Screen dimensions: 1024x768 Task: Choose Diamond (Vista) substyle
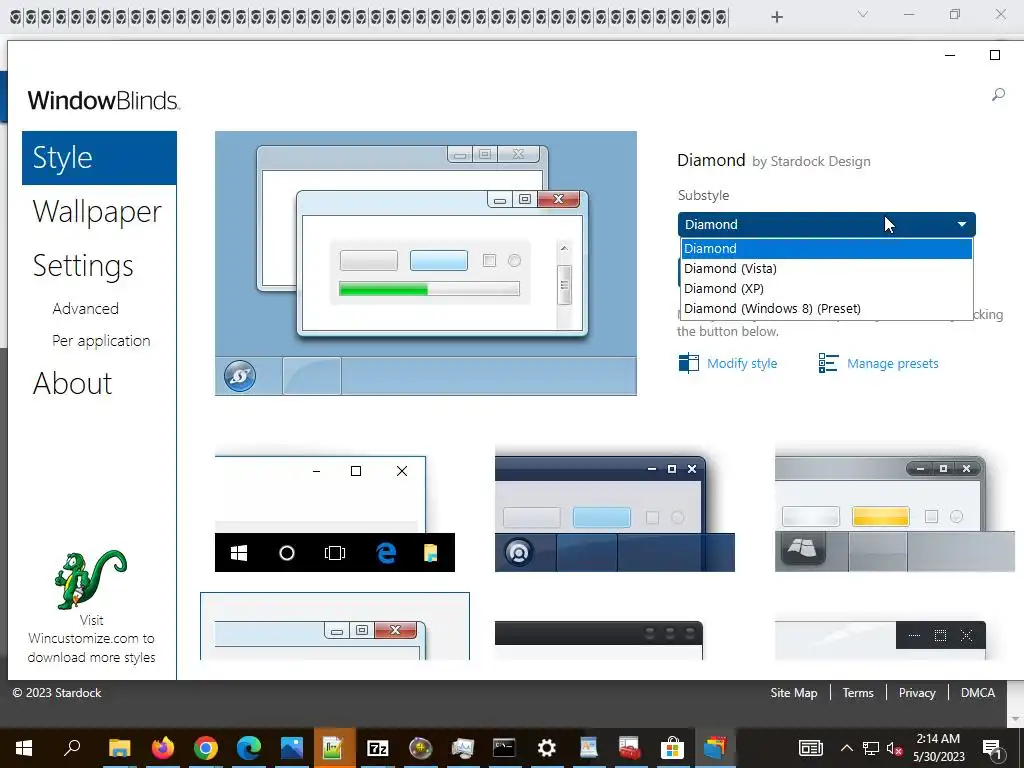pyautogui.click(x=826, y=268)
